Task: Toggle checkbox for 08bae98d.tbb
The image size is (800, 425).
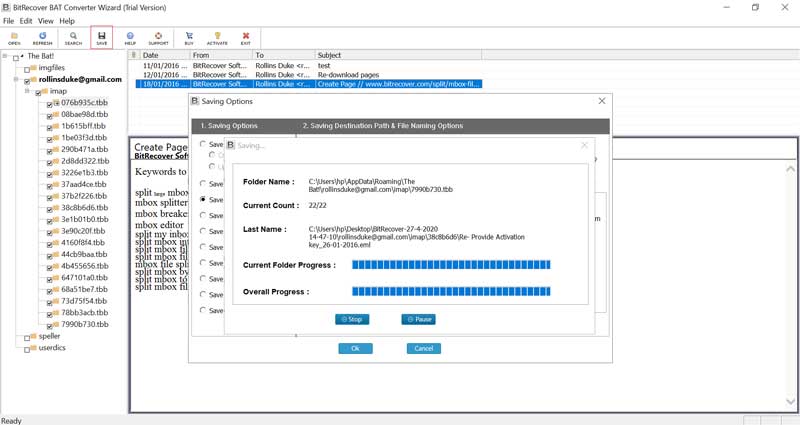Action: click(x=49, y=116)
